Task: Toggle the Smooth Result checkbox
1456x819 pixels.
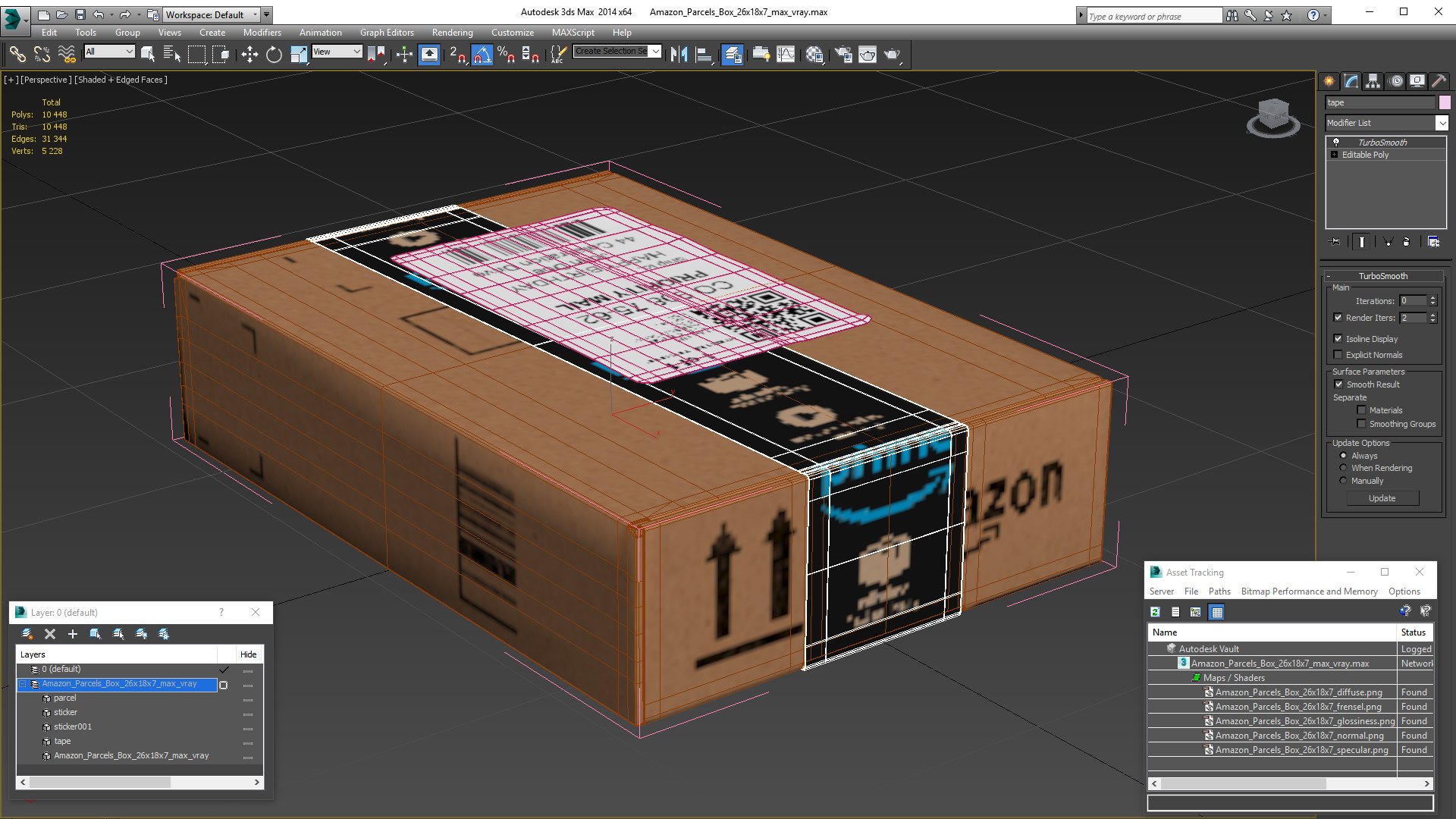Action: tap(1338, 384)
